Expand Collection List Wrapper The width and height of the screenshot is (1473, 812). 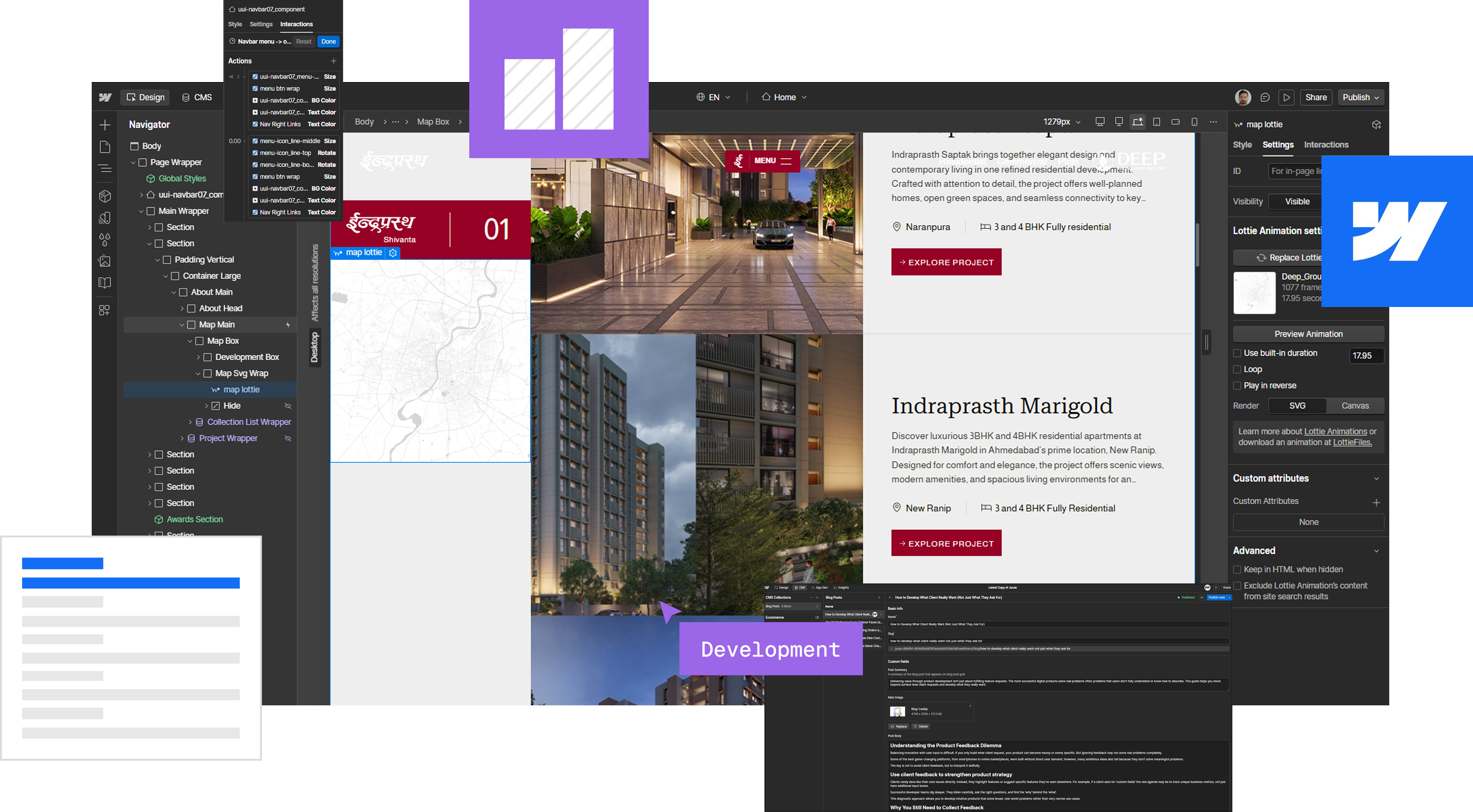tap(190, 422)
